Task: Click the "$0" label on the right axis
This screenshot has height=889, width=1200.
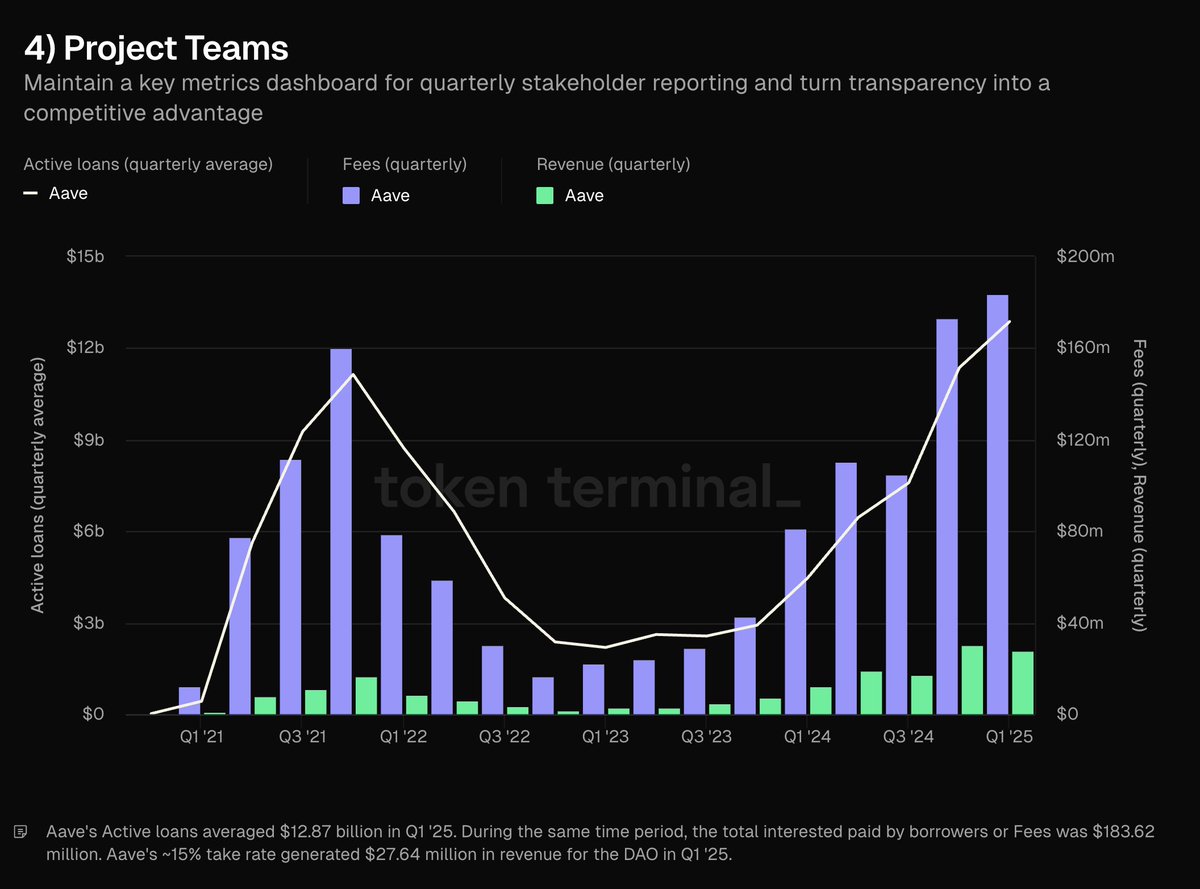Action: pos(1066,715)
